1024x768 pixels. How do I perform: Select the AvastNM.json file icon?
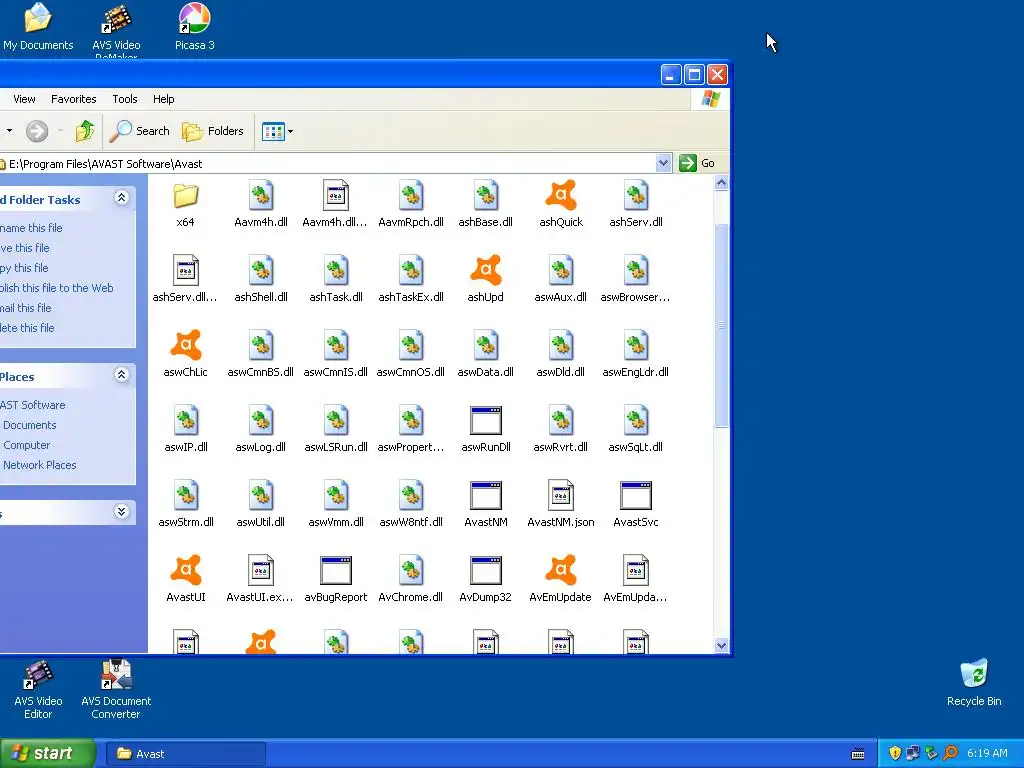tap(561, 496)
